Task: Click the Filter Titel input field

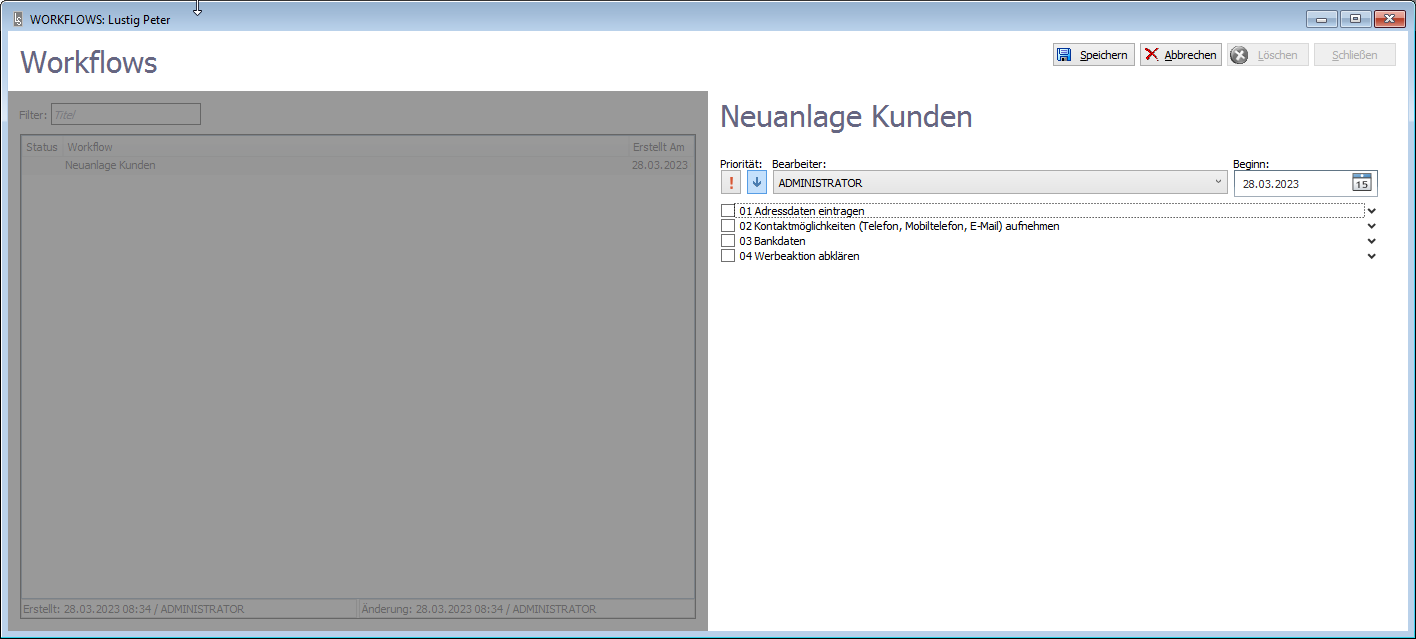Action: pos(125,115)
